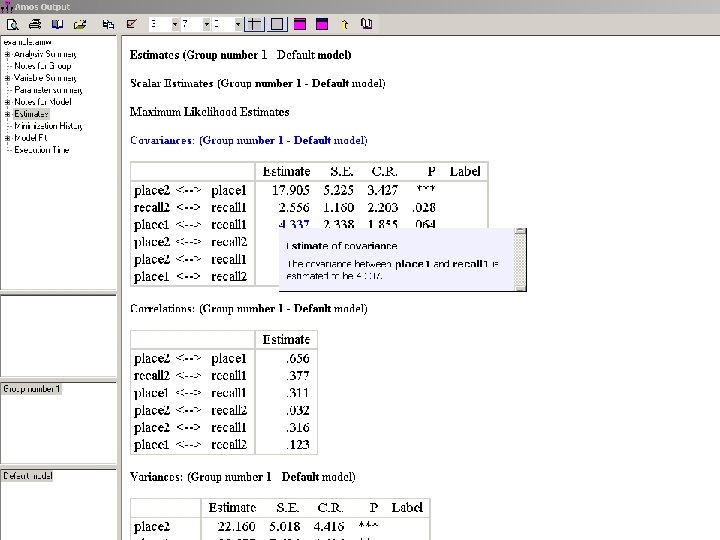Click the Copy to Clipboard toolbar icon

coord(108,24)
